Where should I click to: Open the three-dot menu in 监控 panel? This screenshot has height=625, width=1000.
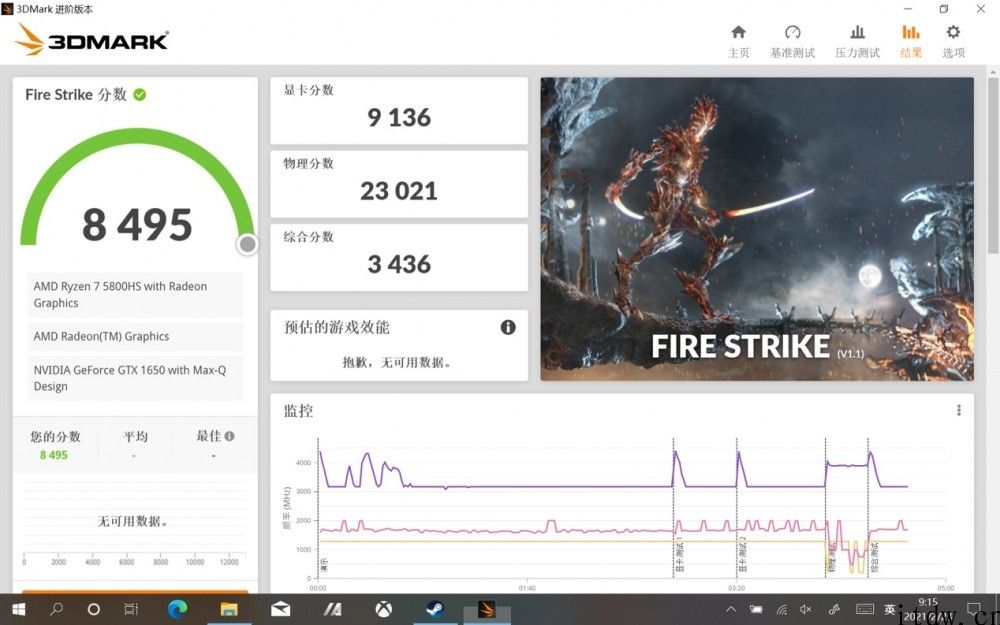[959, 410]
